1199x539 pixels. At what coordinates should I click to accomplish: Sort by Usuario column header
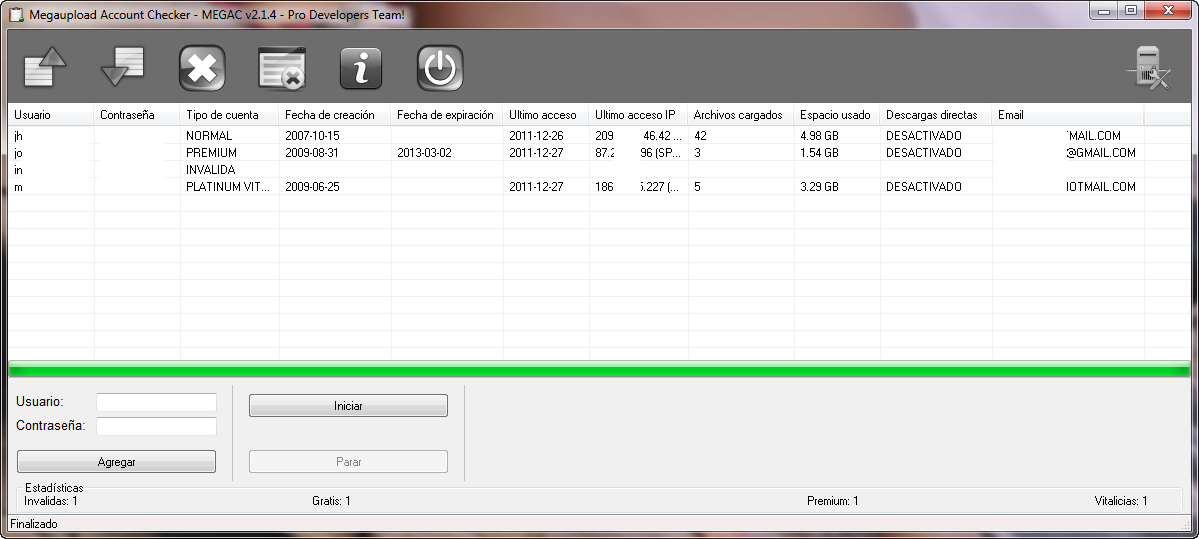point(50,115)
